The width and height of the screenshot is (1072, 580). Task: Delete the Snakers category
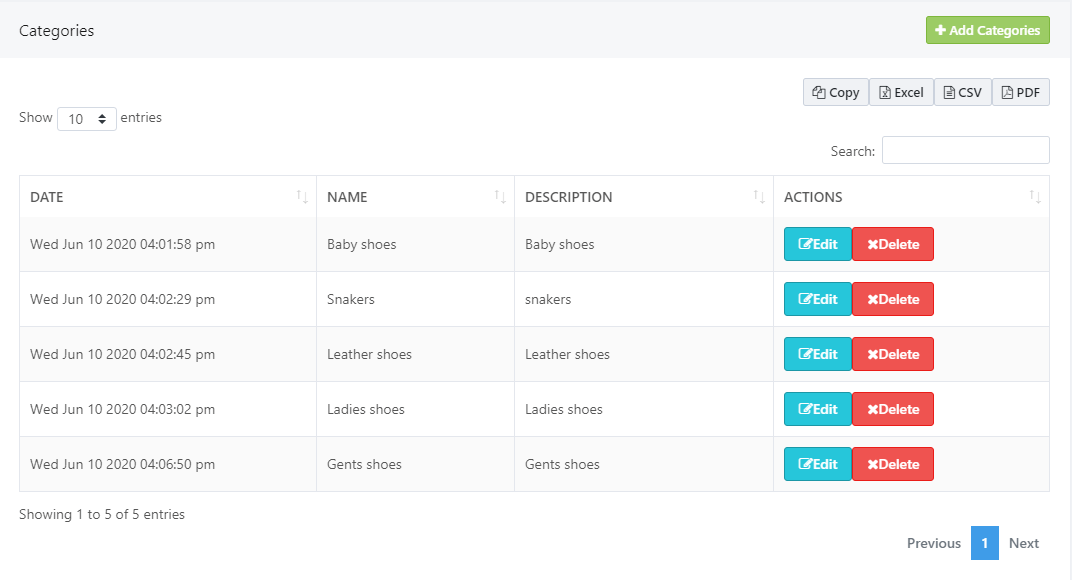tap(893, 299)
